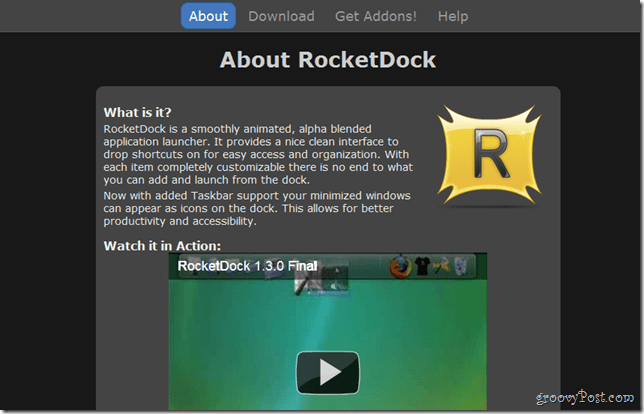Open the About tab
Image resolution: width=644 pixels, height=414 pixels.
tap(208, 16)
